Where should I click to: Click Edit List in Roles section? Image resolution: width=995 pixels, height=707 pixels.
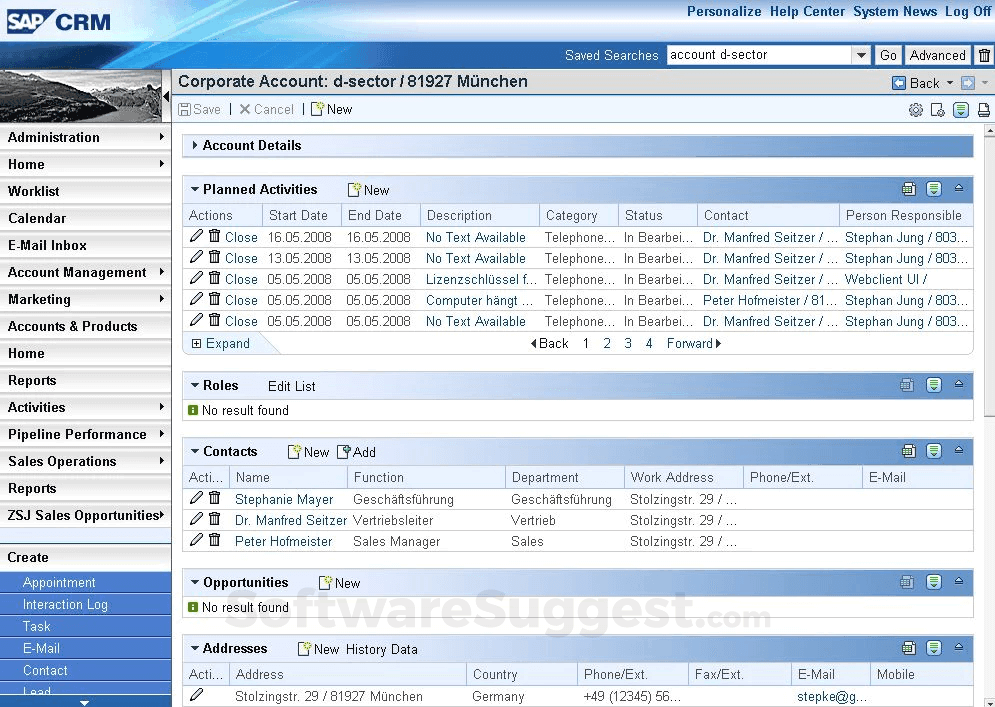point(291,386)
